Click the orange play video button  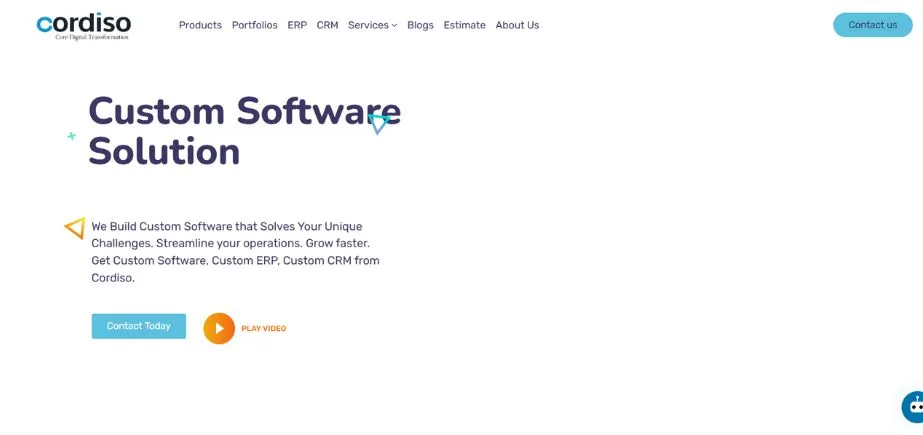[219, 328]
